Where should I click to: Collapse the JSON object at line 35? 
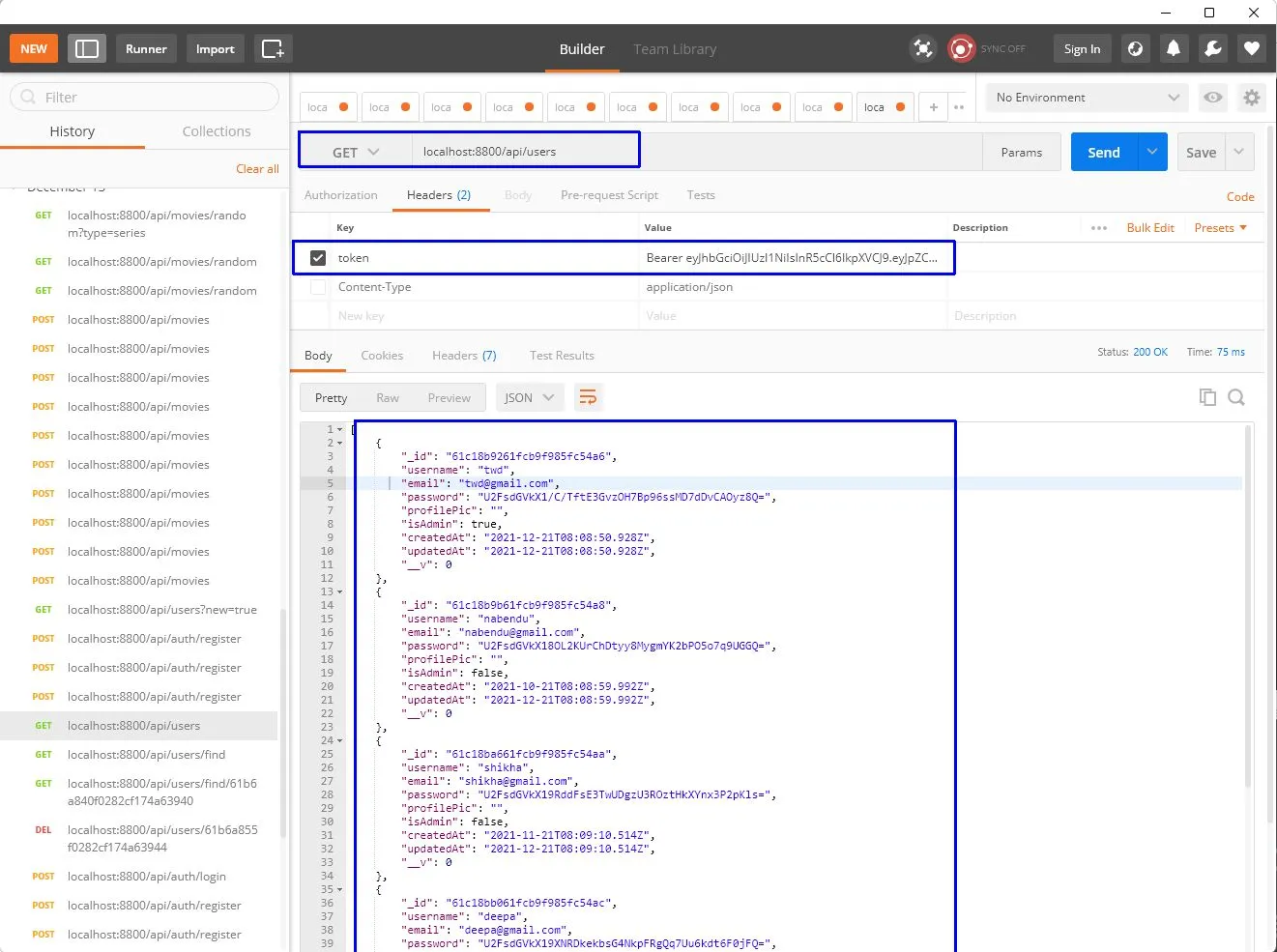(340, 890)
